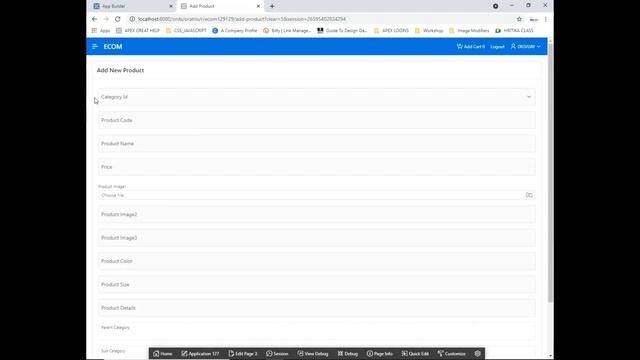640x360 pixels.
Task: Open Image Modifiers bookmark folder
Action: tap(469, 31)
